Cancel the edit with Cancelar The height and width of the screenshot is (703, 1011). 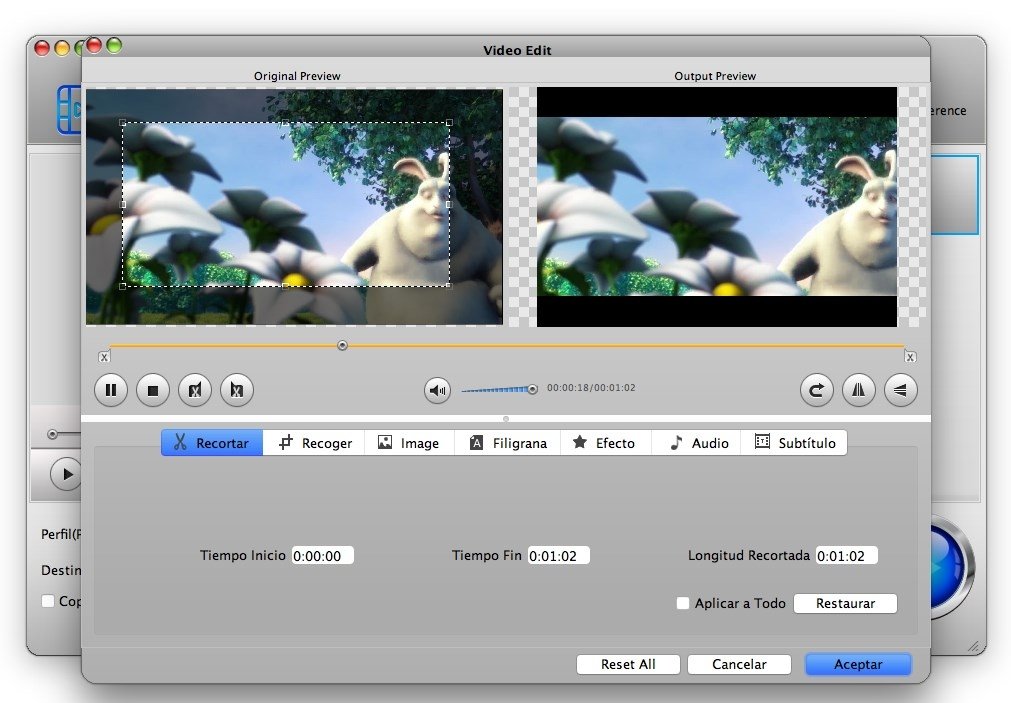coord(739,664)
